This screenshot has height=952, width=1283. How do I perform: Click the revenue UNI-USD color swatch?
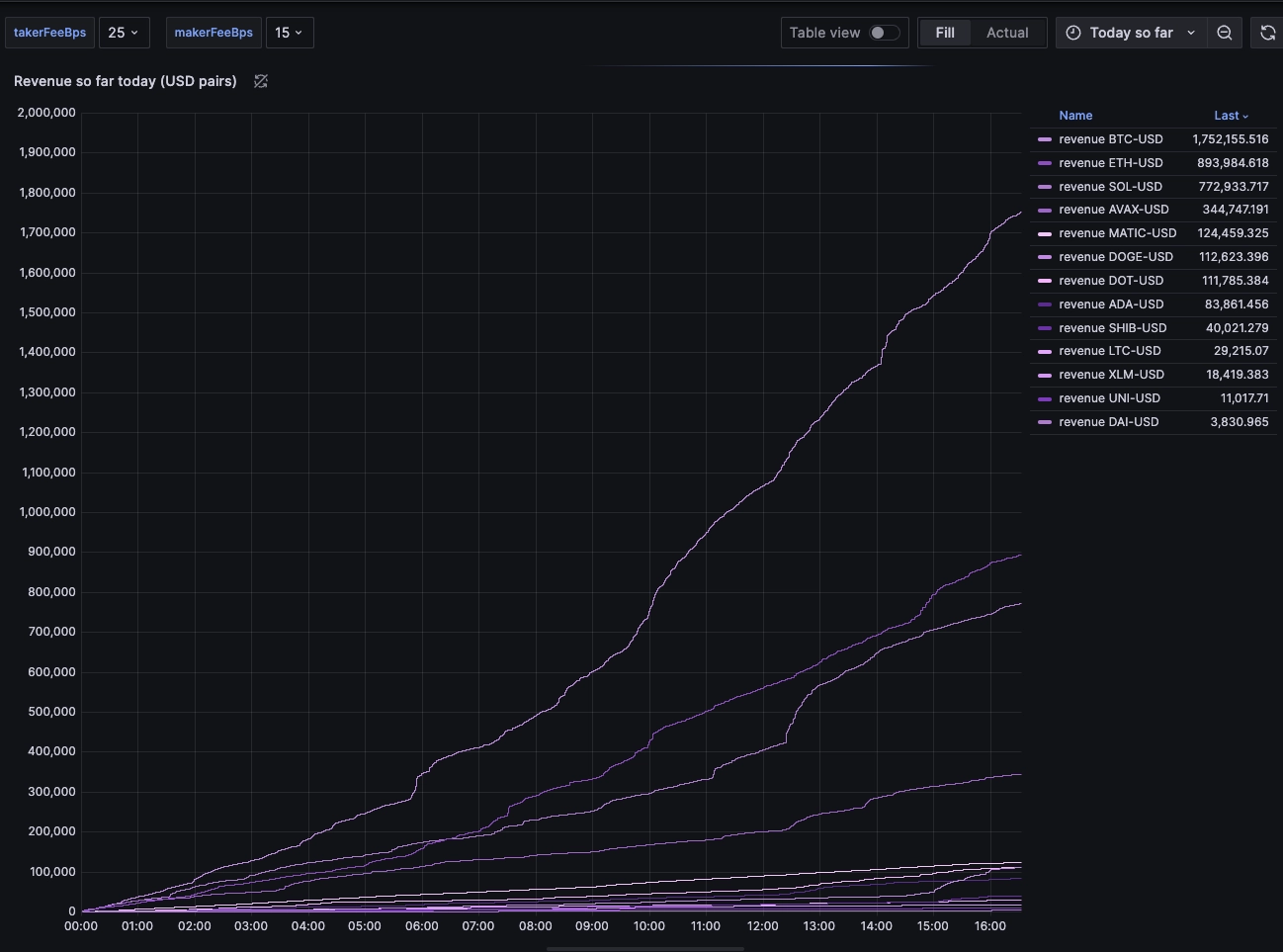tap(1045, 398)
